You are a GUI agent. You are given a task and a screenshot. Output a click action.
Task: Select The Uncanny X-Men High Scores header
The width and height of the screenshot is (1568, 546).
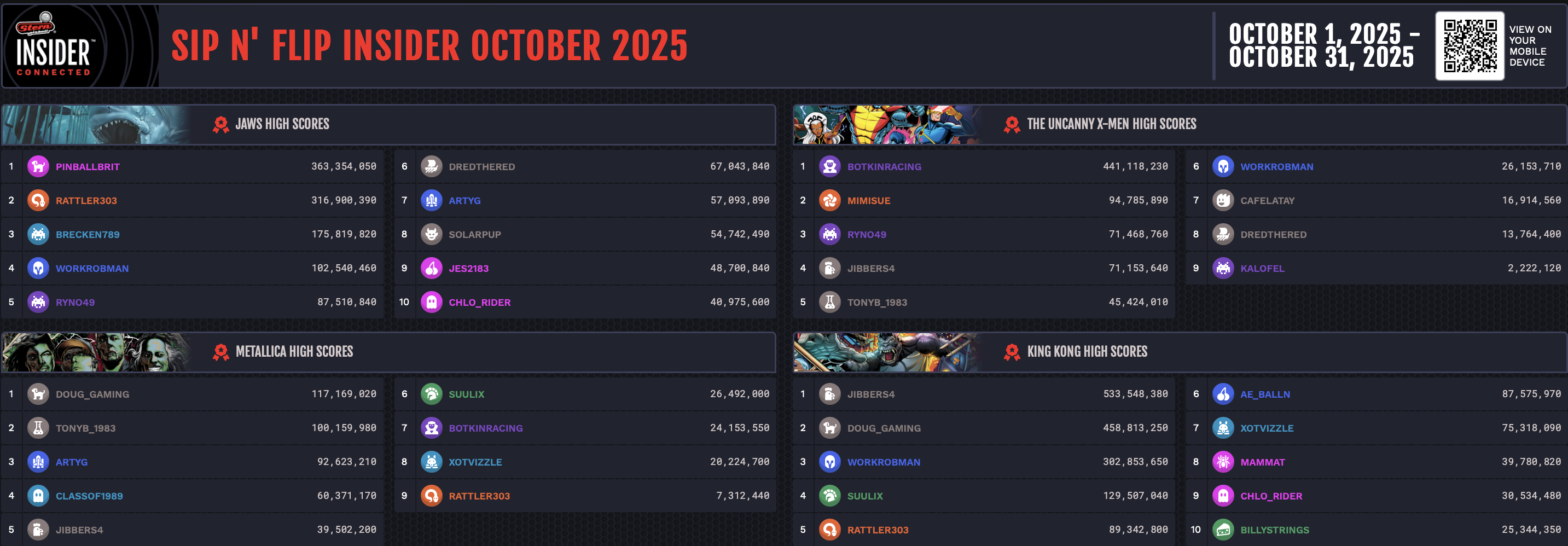[x=1111, y=124]
